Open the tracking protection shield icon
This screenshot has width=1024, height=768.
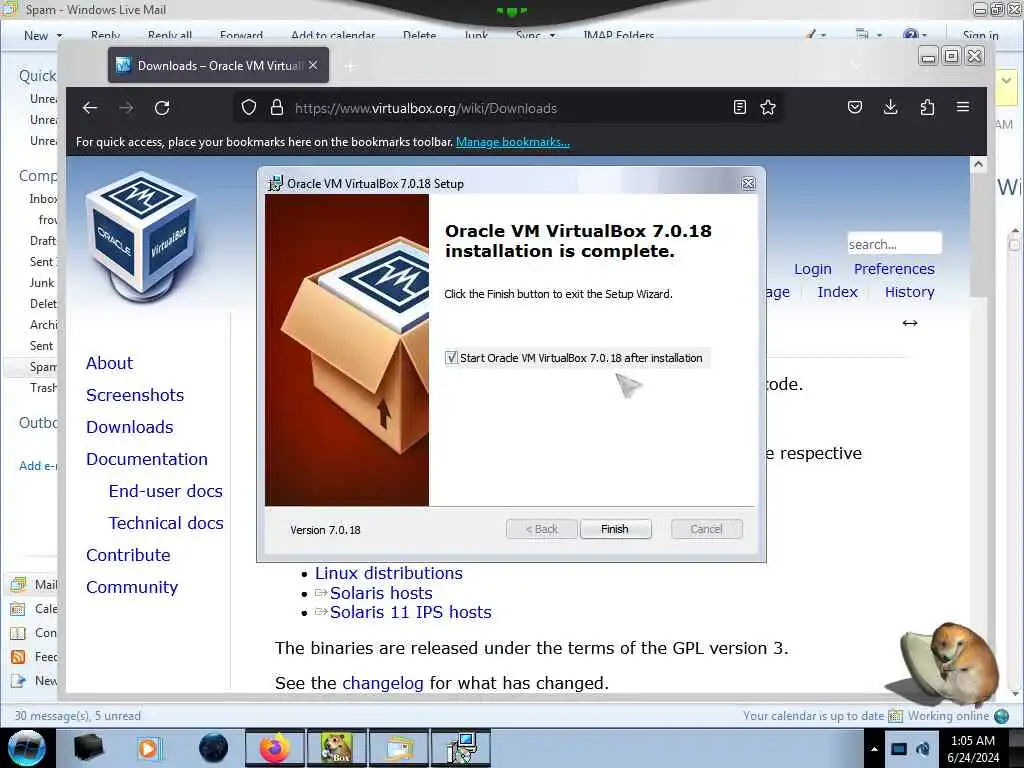click(x=249, y=108)
